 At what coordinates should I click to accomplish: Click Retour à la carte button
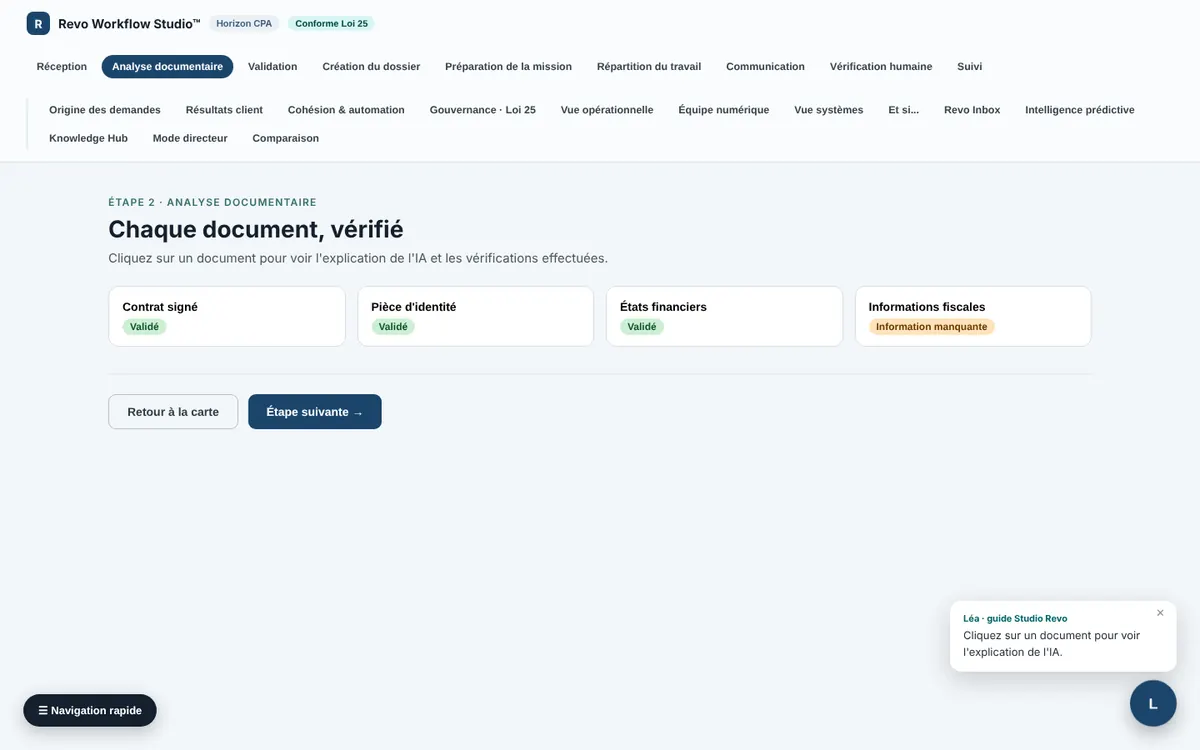(x=173, y=412)
